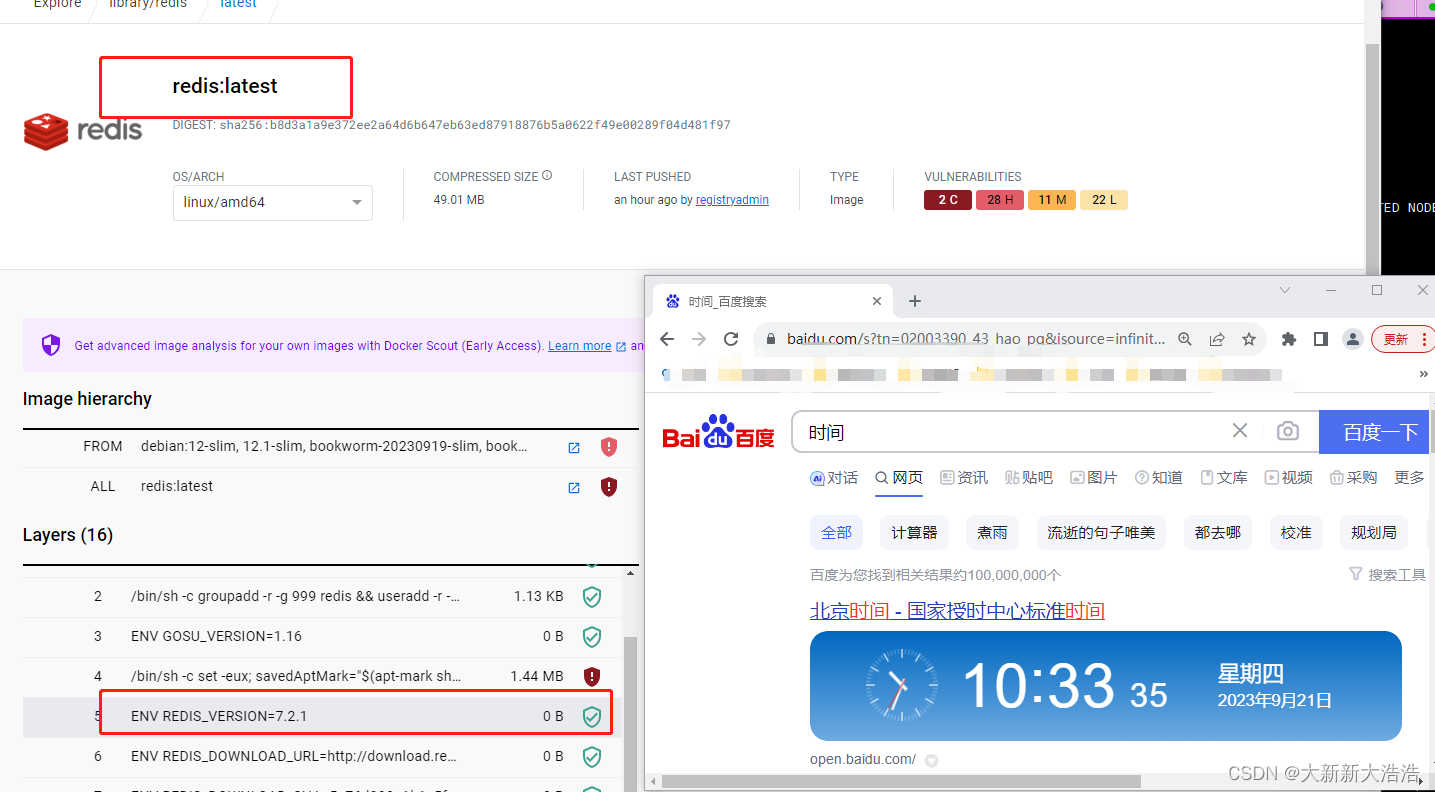The width and height of the screenshot is (1435, 792).
Task: Select layer 6 ENV REDIS_DOWNLOAD_URL row
Action: point(322,756)
